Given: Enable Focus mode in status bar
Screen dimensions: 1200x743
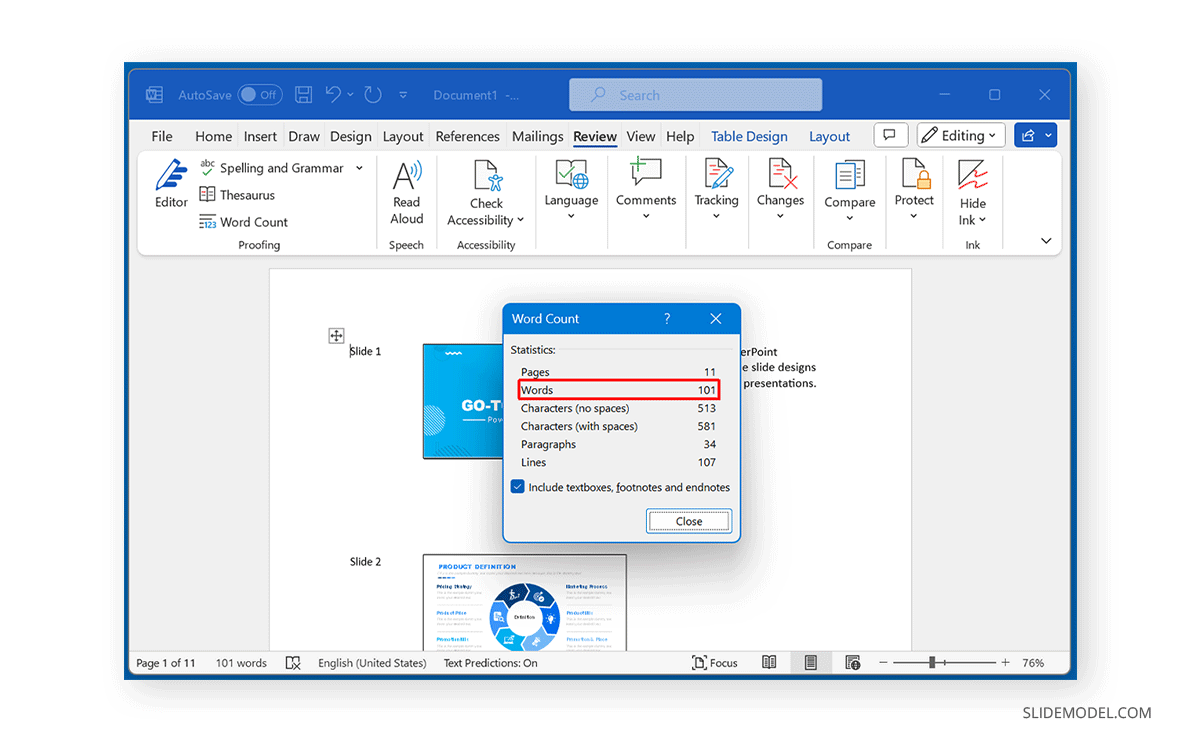Looking at the screenshot, I should point(714,662).
